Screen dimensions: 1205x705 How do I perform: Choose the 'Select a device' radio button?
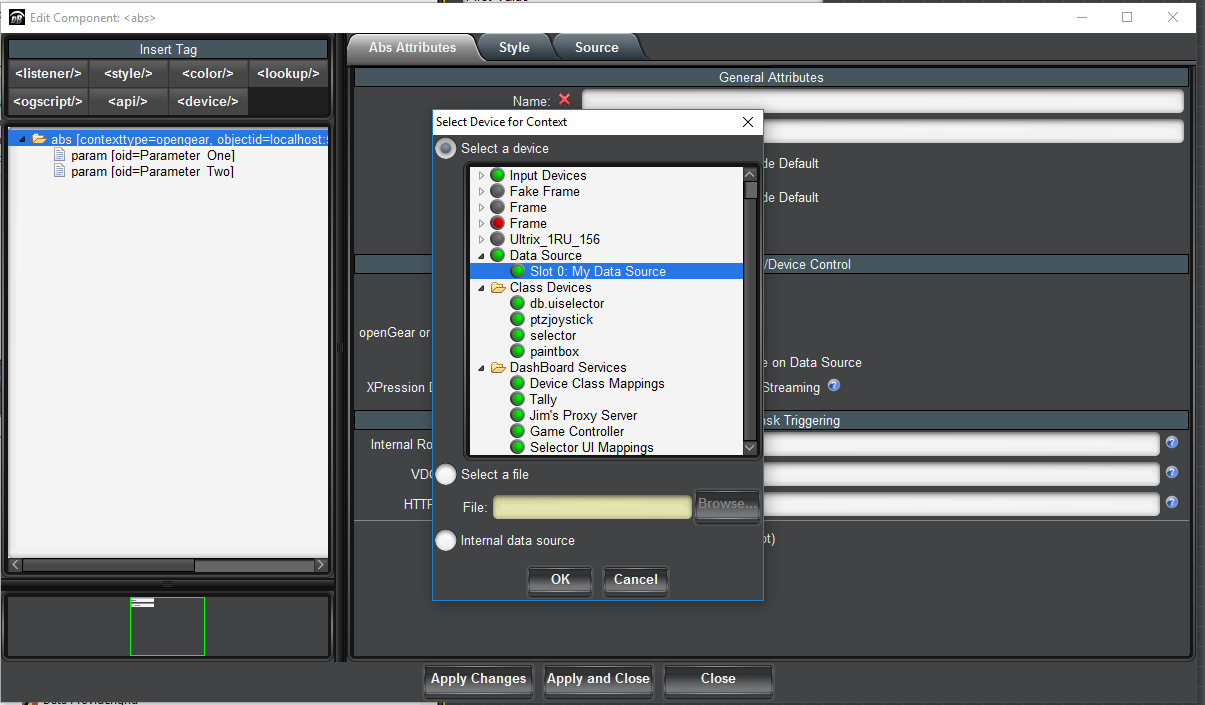click(x=446, y=148)
